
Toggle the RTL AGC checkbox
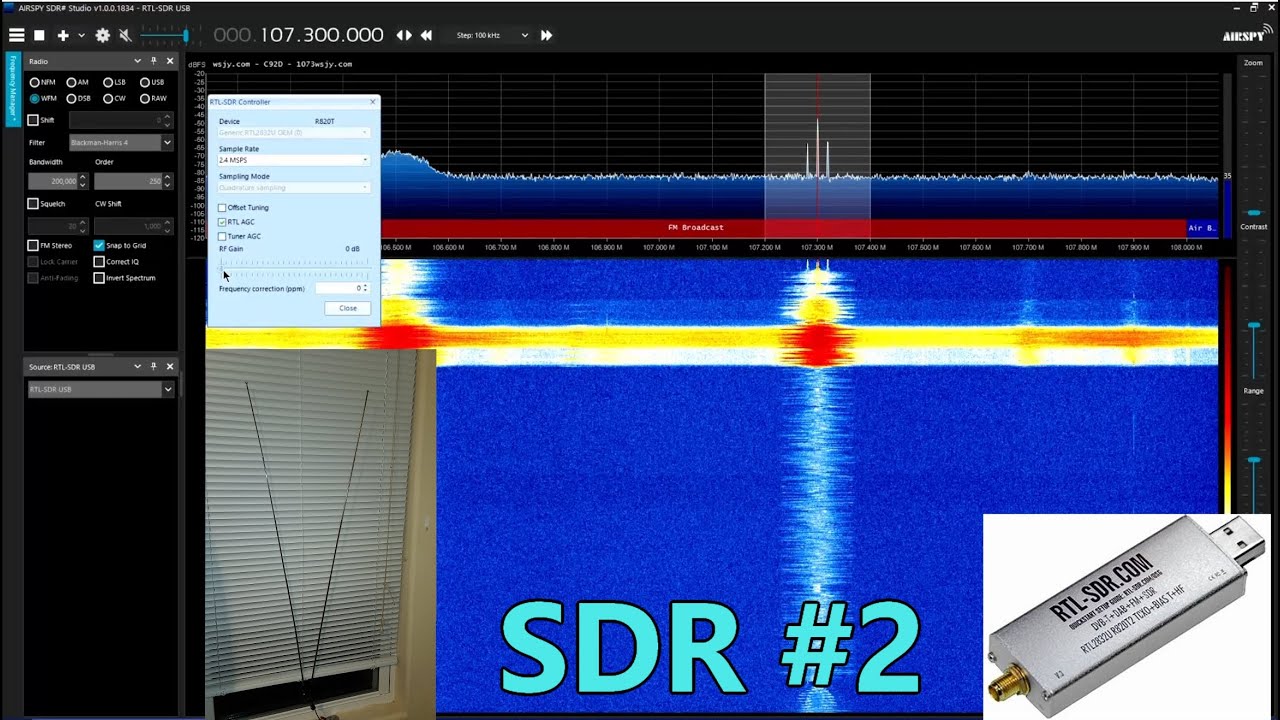(x=222, y=222)
